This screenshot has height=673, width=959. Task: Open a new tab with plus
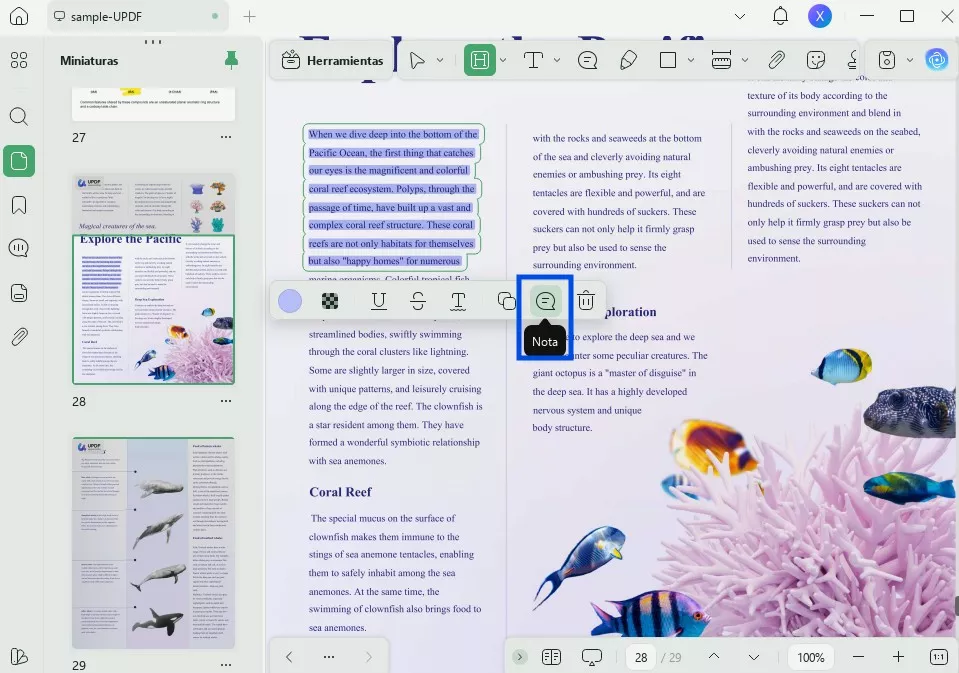(x=250, y=17)
